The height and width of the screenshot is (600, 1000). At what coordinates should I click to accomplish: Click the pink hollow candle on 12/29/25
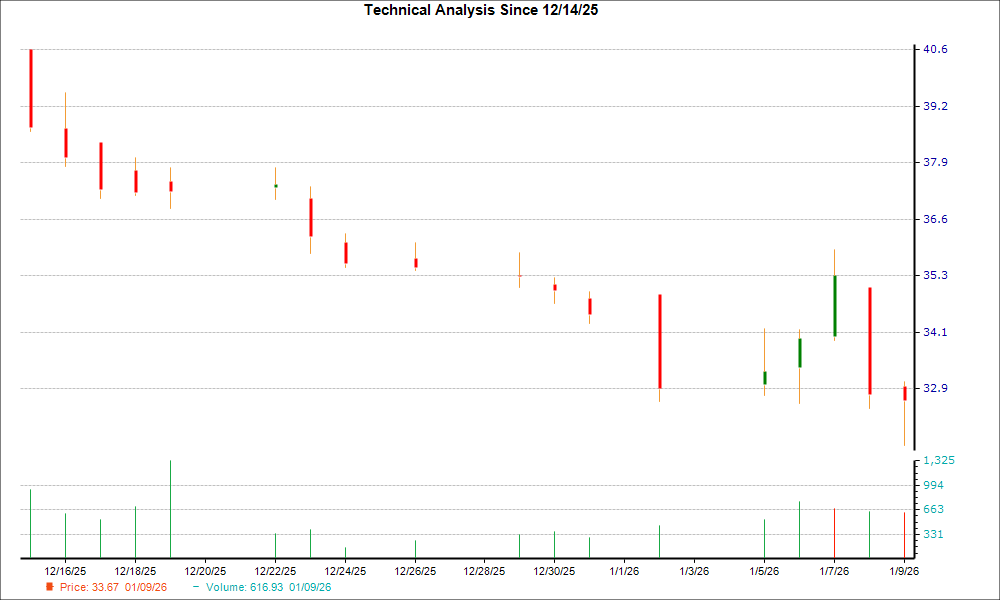520,277
